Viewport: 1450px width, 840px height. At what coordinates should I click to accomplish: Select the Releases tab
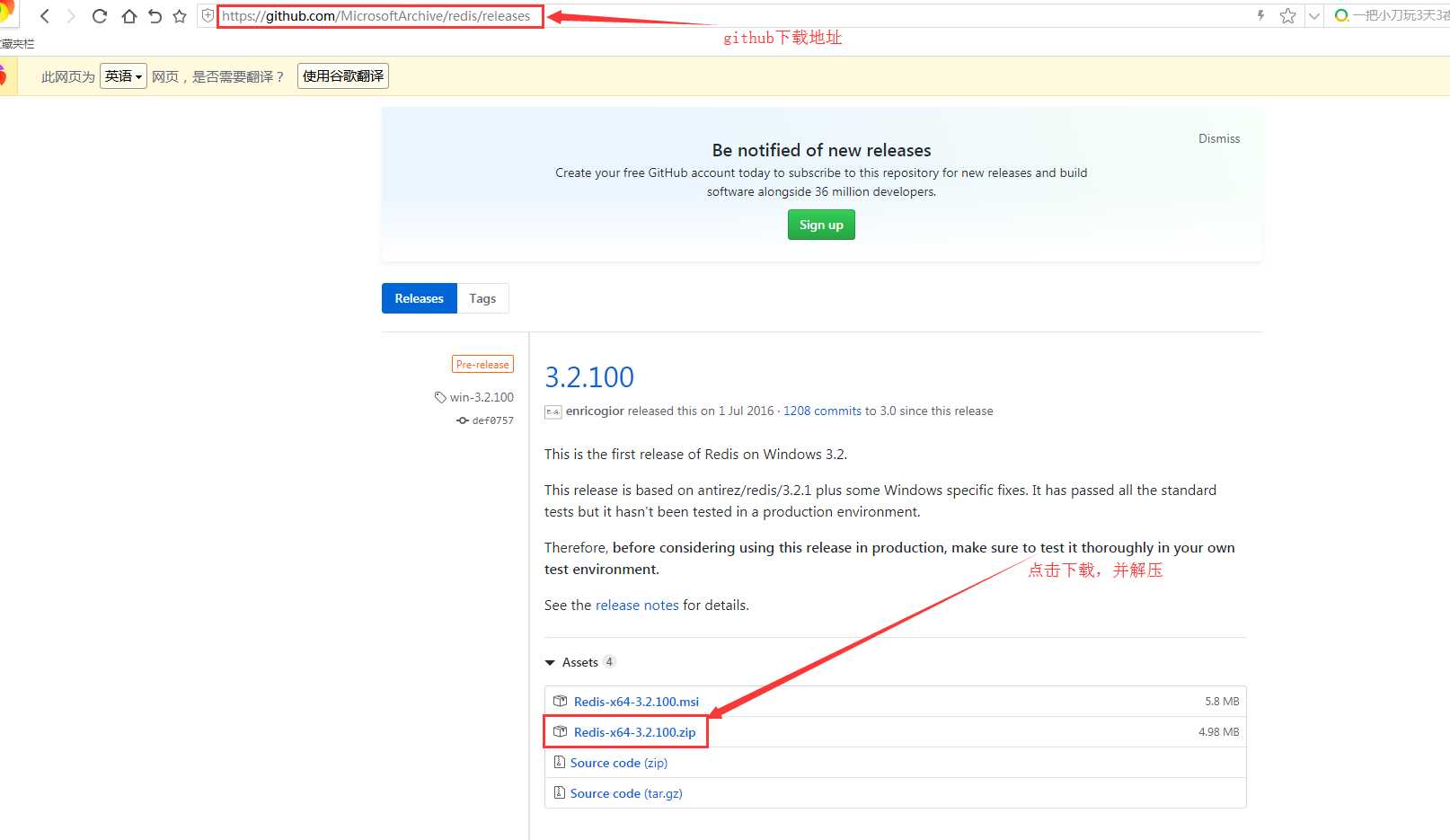pyautogui.click(x=420, y=298)
